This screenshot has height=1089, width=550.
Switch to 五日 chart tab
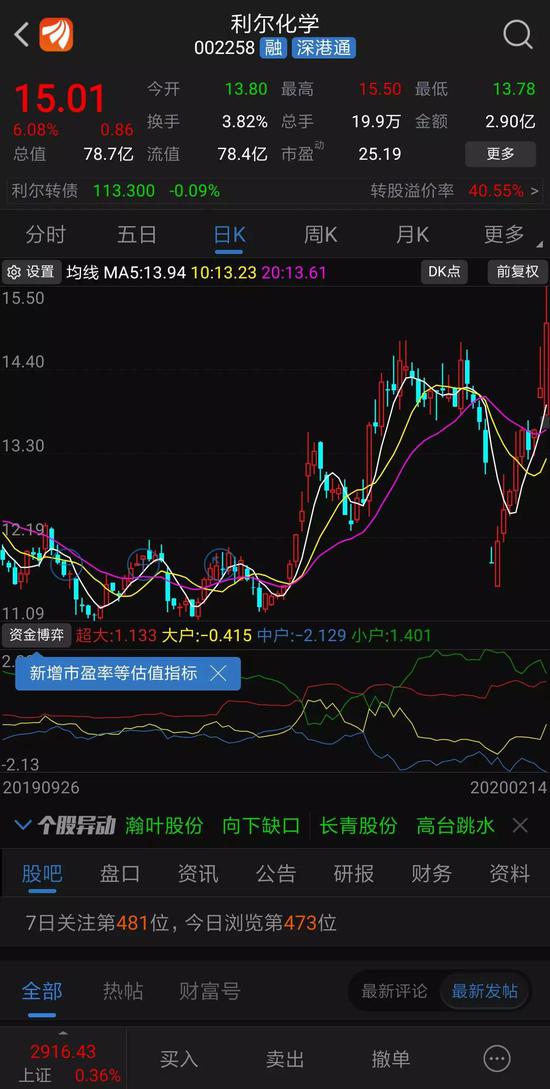137,235
